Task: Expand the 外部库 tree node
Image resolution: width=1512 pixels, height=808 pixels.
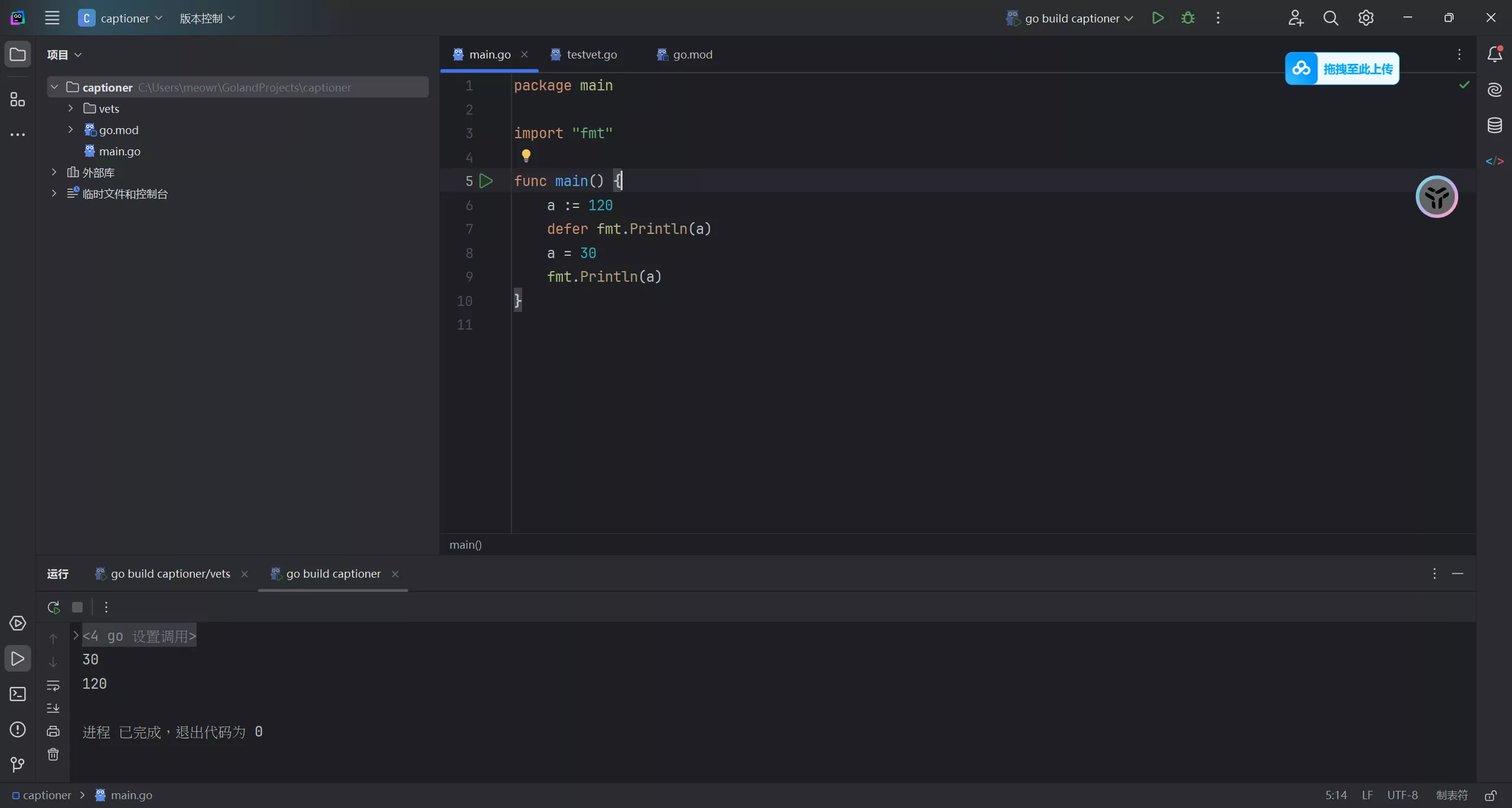Action: (54, 172)
